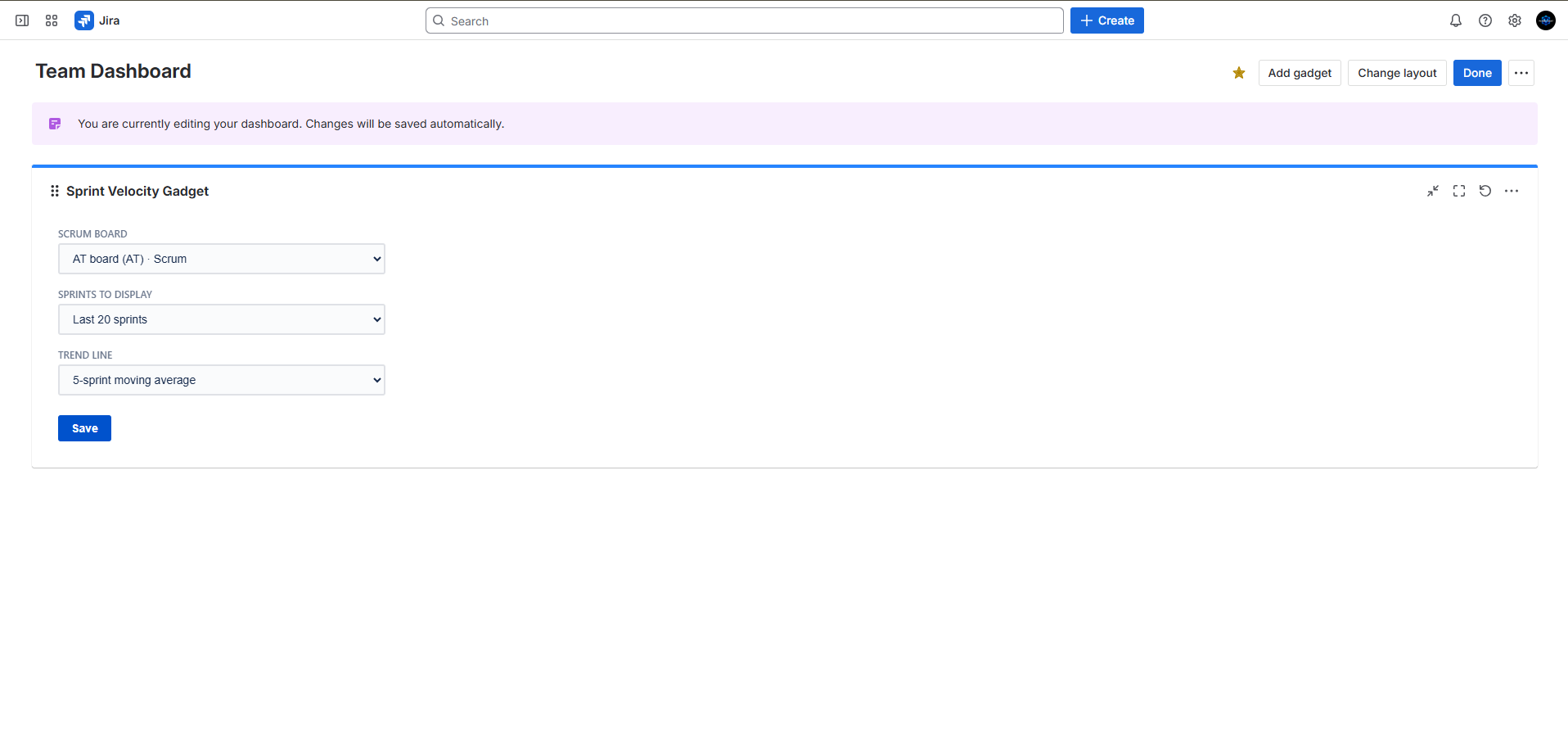The height and width of the screenshot is (746, 1568).
Task: Open dashboard more options menu
Action: tap(1521, 73)
